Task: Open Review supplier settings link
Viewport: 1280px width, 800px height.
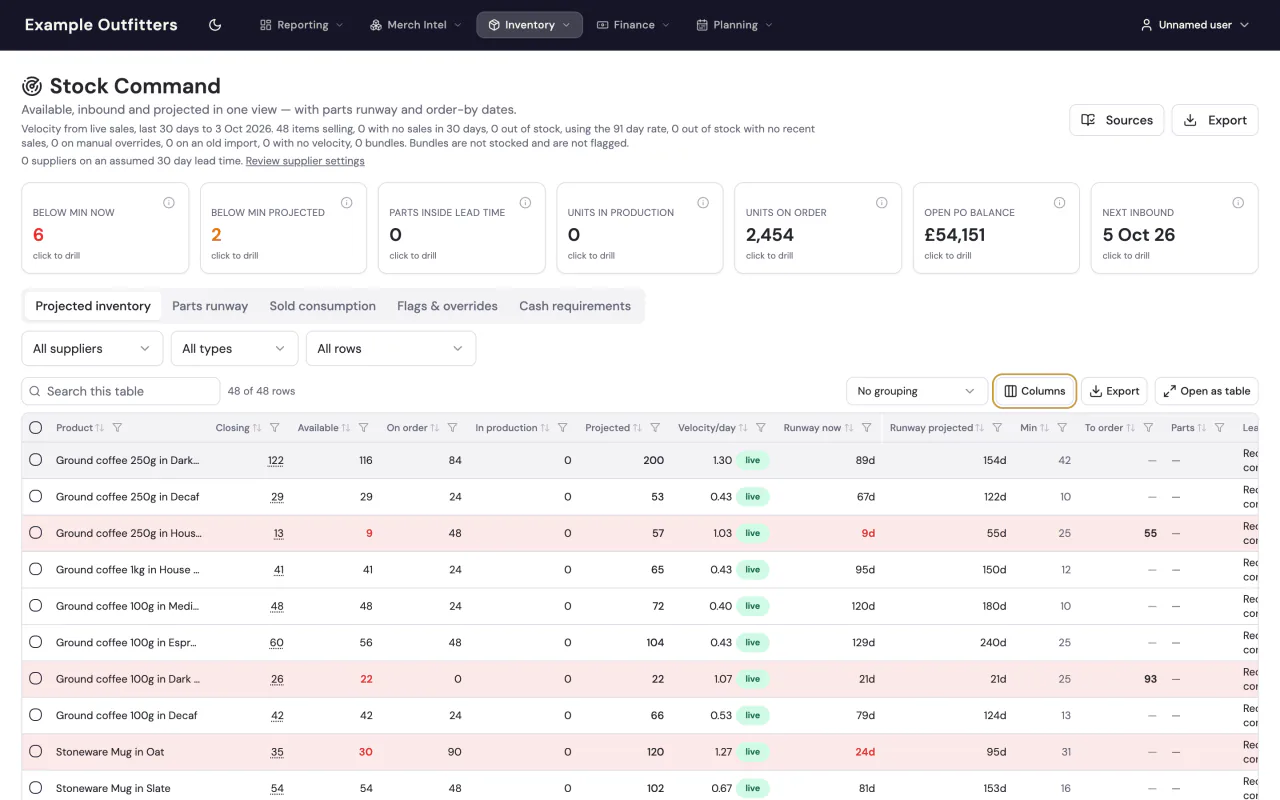Action: point(305,161)
